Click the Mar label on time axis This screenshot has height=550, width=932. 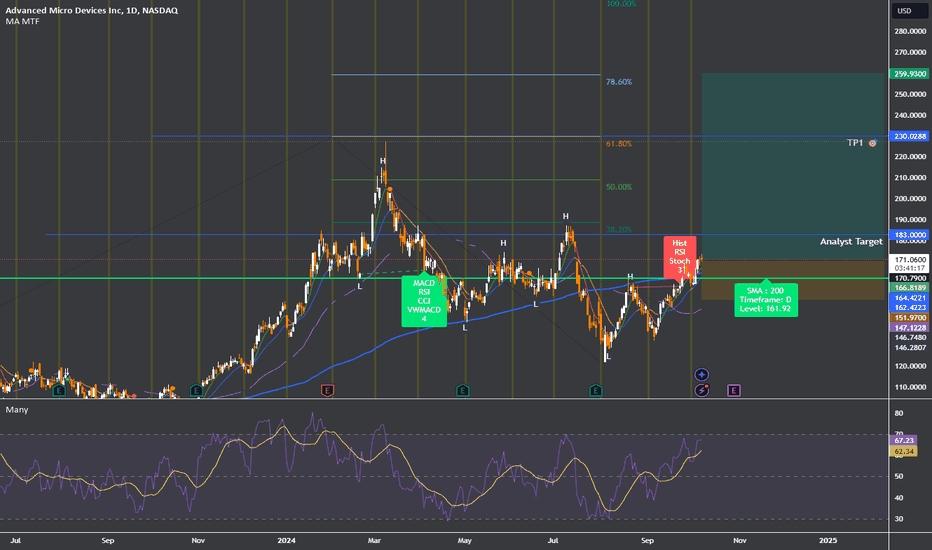click(374, 540)
